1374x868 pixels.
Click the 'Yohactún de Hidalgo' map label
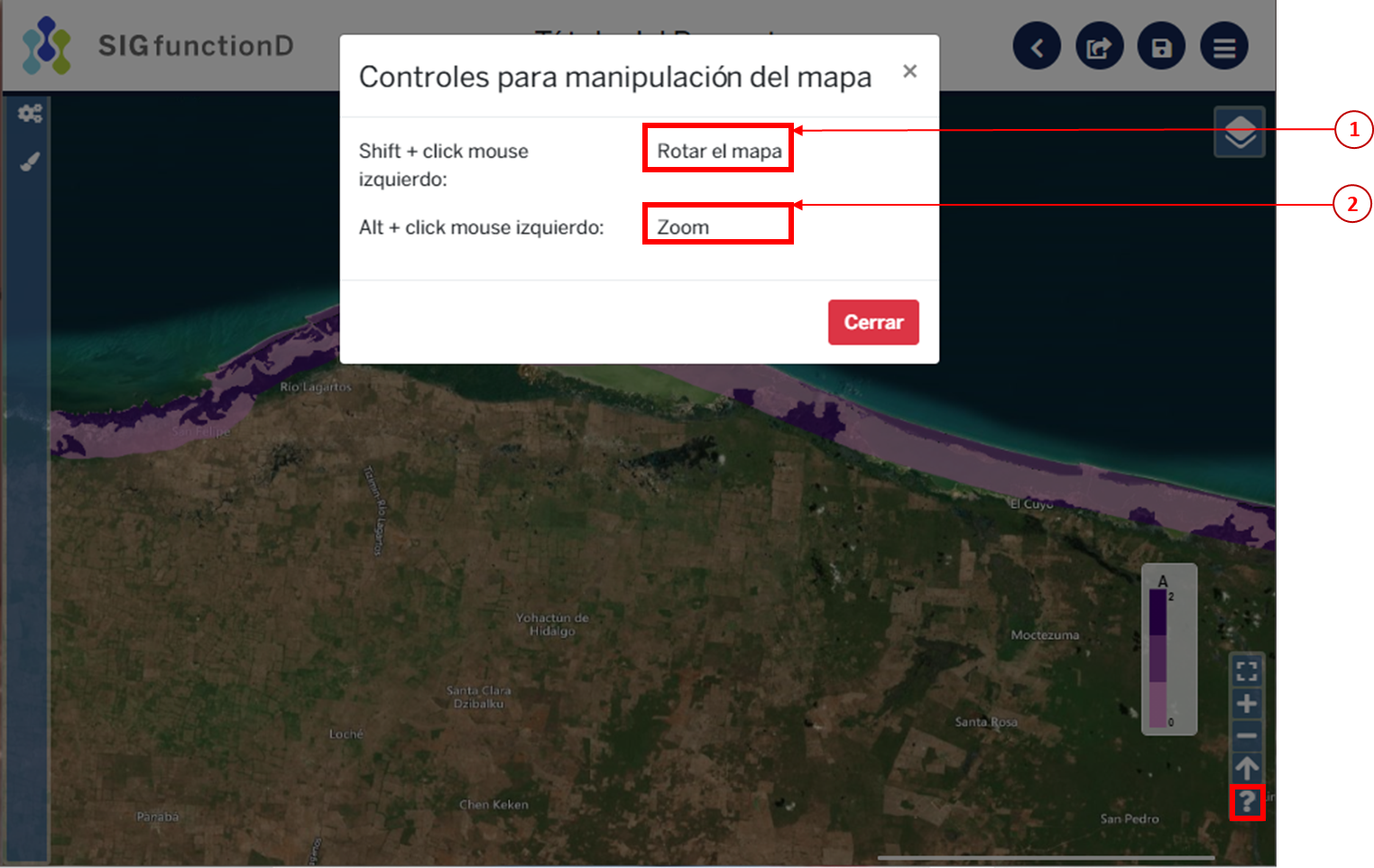pos(552,624)
